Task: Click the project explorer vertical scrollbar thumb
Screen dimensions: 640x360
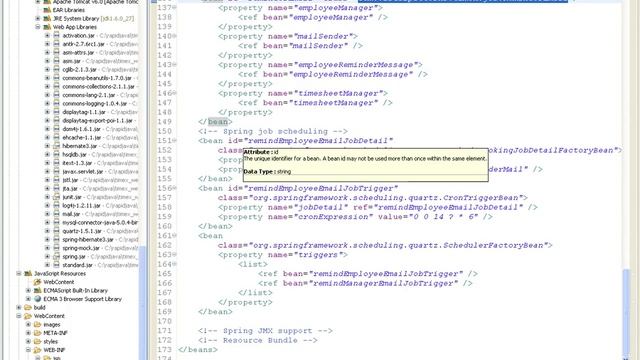Action: (142, 302)
